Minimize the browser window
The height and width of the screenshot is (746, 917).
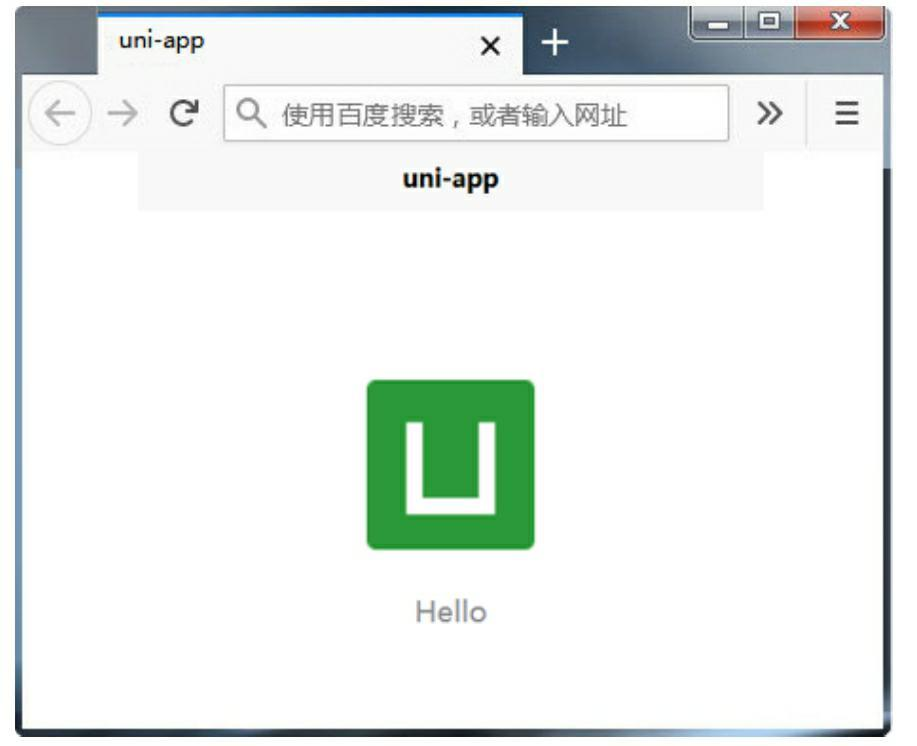[718, 23]
